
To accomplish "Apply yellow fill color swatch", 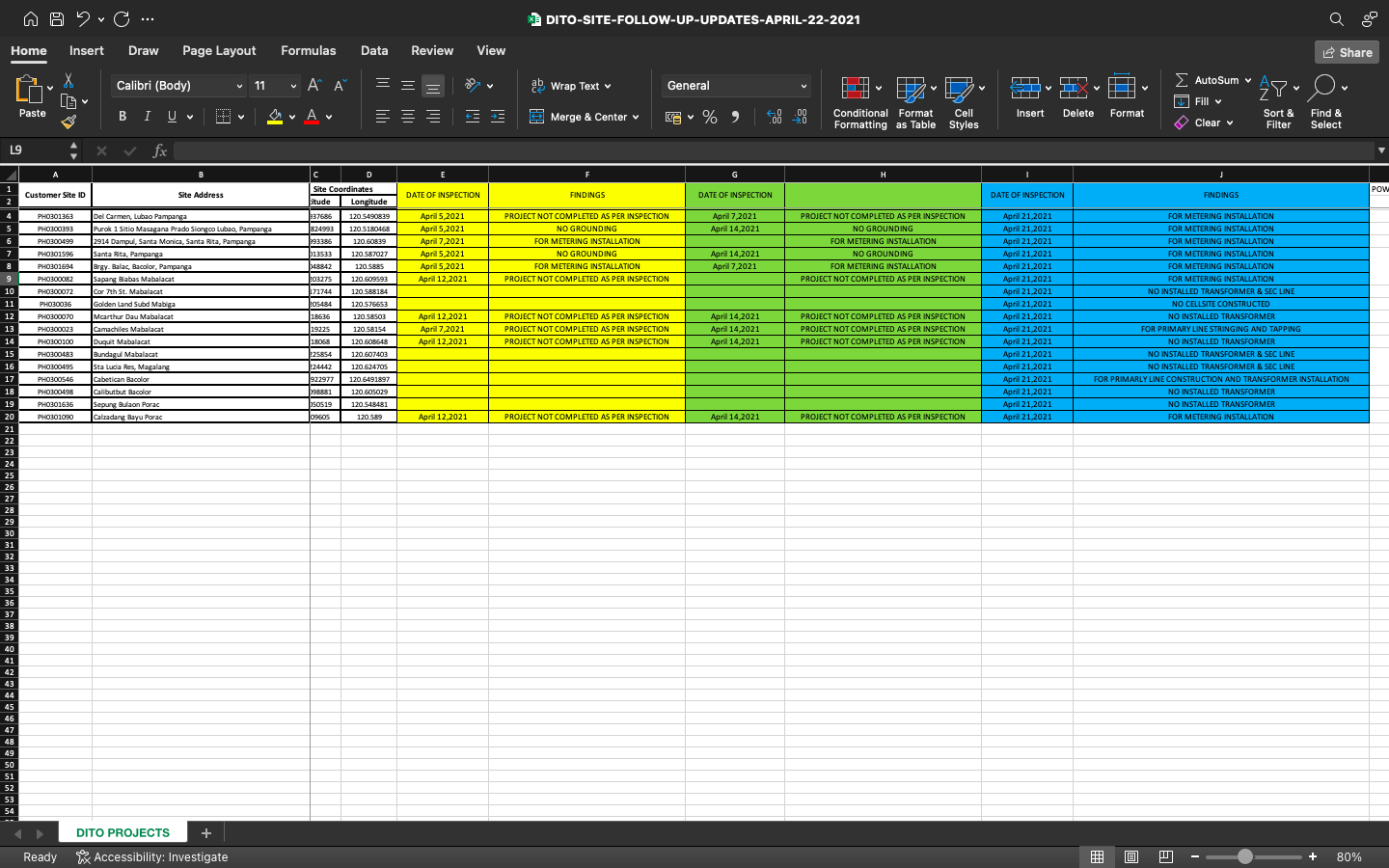I will click(x=275, y=117).
